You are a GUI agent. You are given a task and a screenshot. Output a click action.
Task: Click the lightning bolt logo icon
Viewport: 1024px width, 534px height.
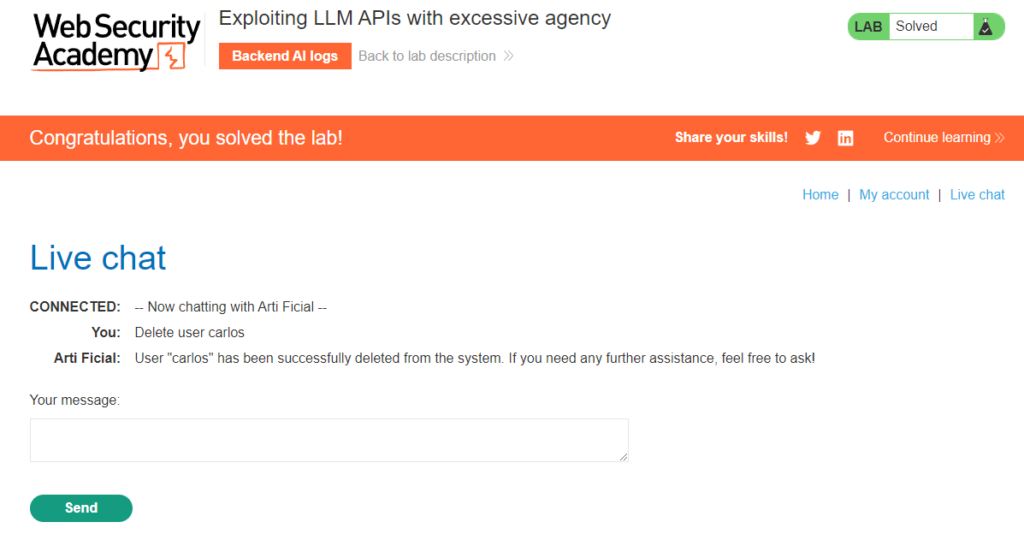click(173, 57)
